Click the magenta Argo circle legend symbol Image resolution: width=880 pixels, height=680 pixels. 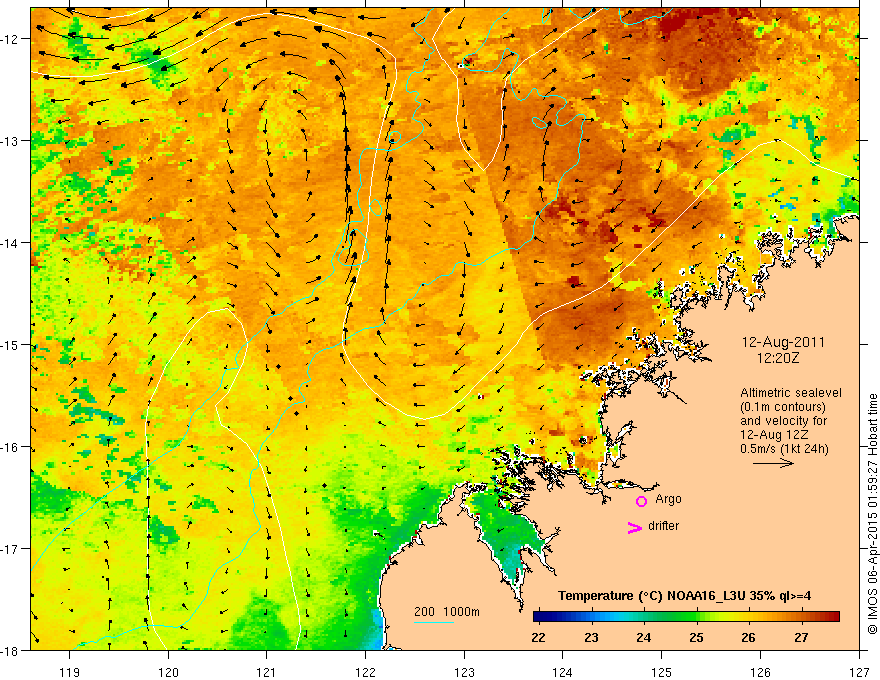(641, 501)
